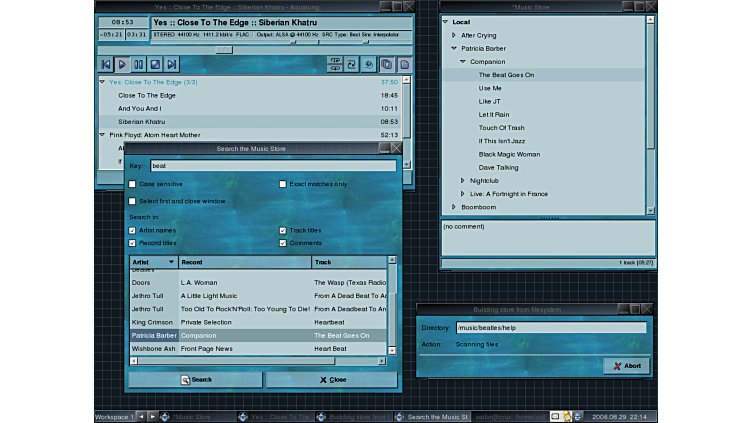Click the stop playback button

(155, 64)
